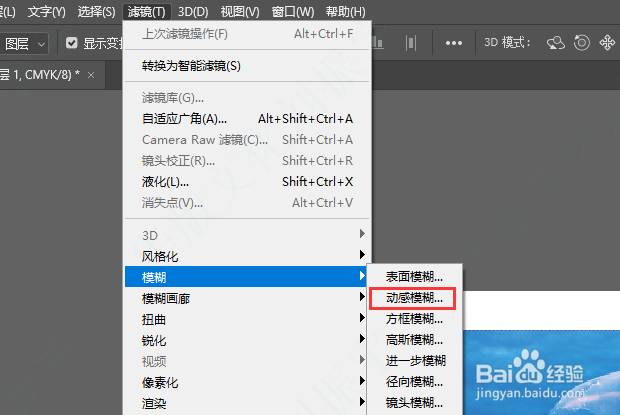Click the align bottom edges icon
Image resolution: width=620 pixels, height=415 pixels.
pos(377,43)
